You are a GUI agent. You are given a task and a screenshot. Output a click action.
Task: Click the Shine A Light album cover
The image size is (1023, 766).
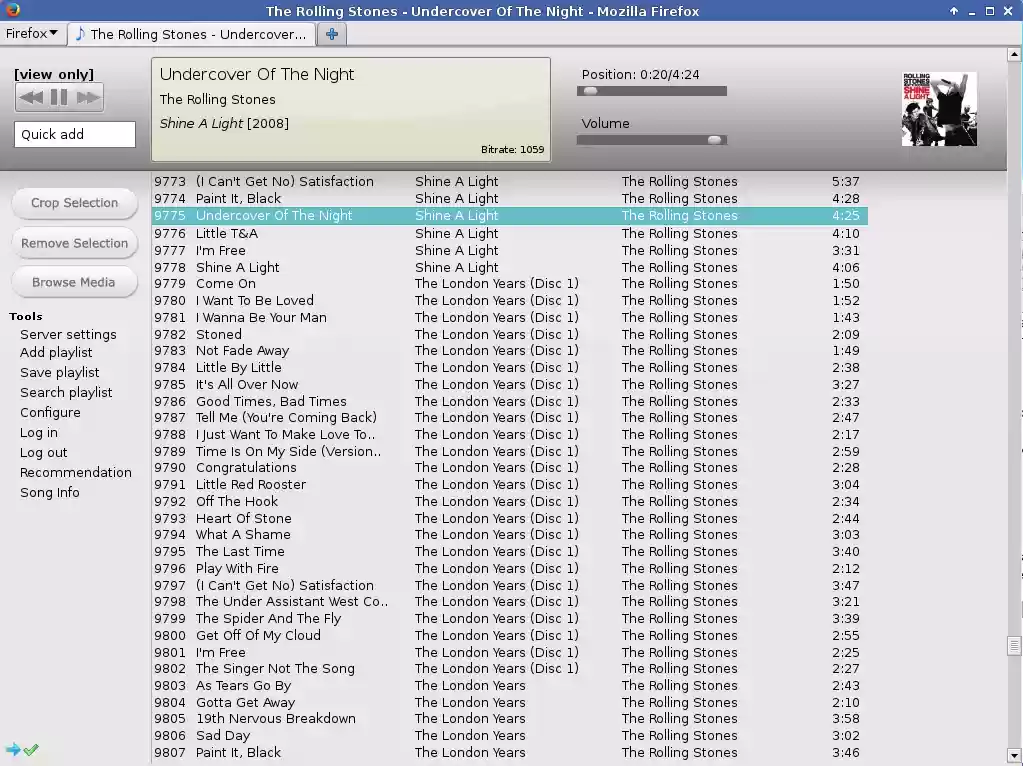pyautogui.click(x=938, y=109)
